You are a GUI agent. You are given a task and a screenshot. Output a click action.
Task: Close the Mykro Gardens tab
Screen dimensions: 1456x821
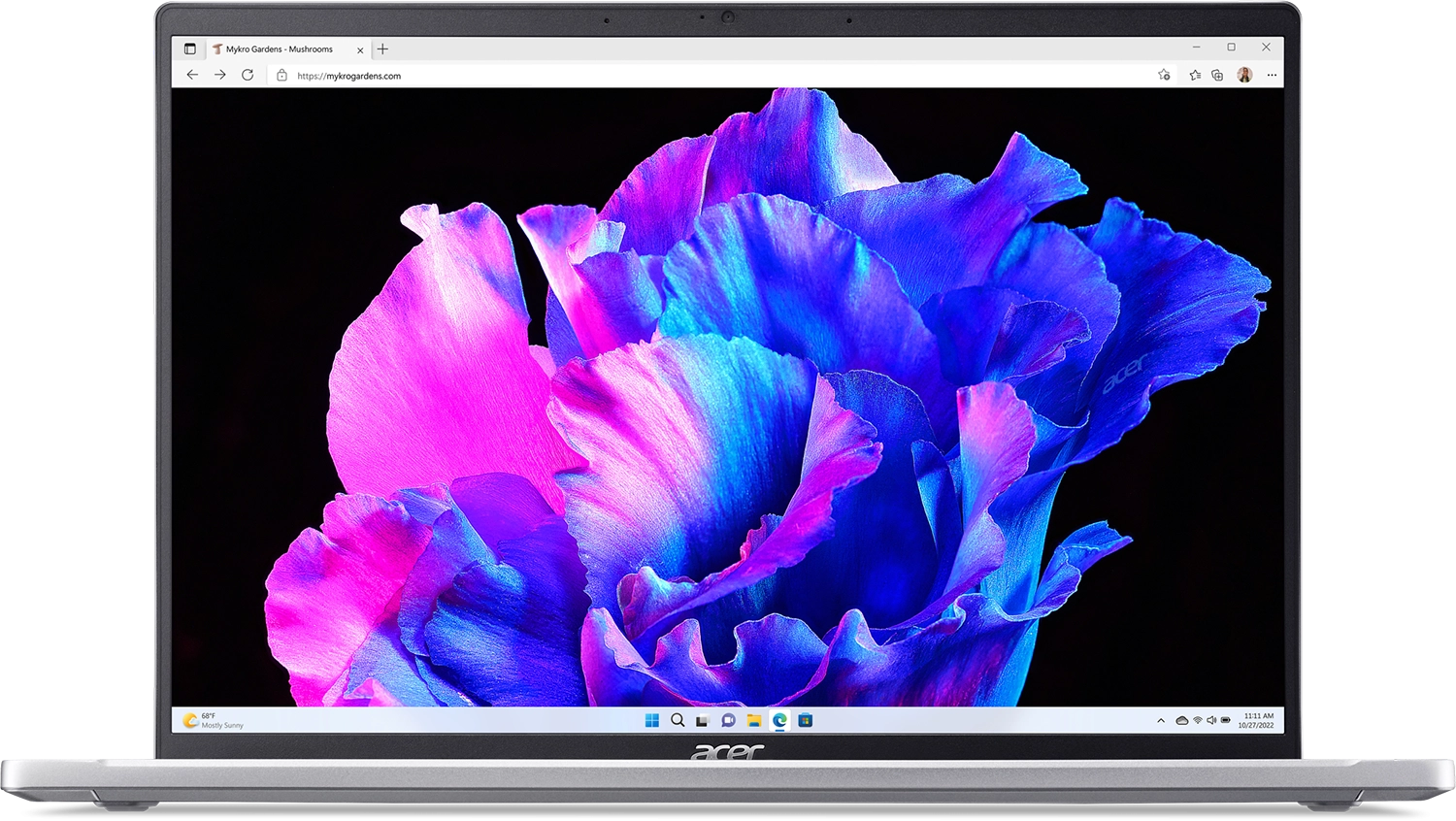tap(360, 49)
